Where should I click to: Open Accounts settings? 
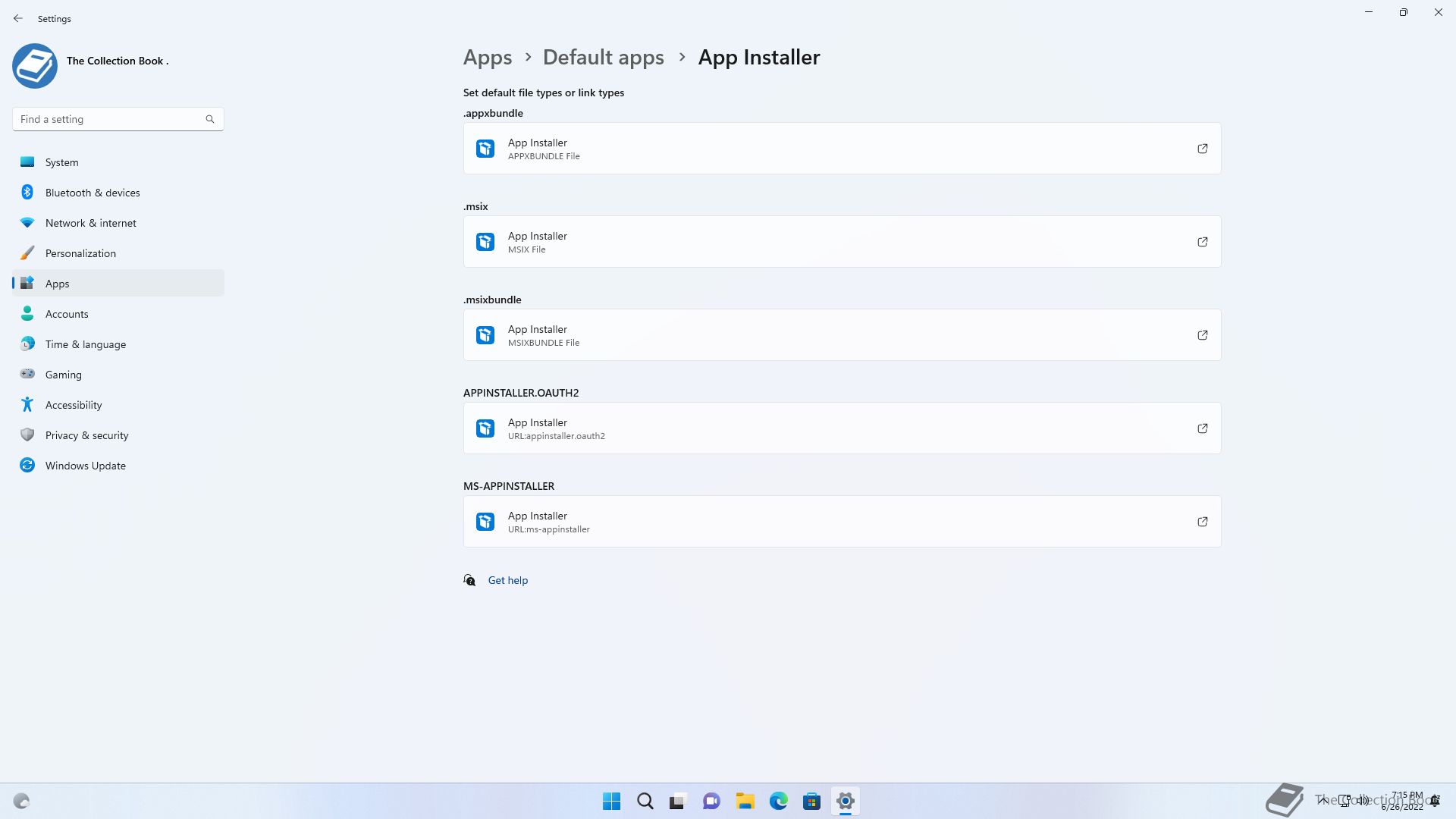point(118,314)
